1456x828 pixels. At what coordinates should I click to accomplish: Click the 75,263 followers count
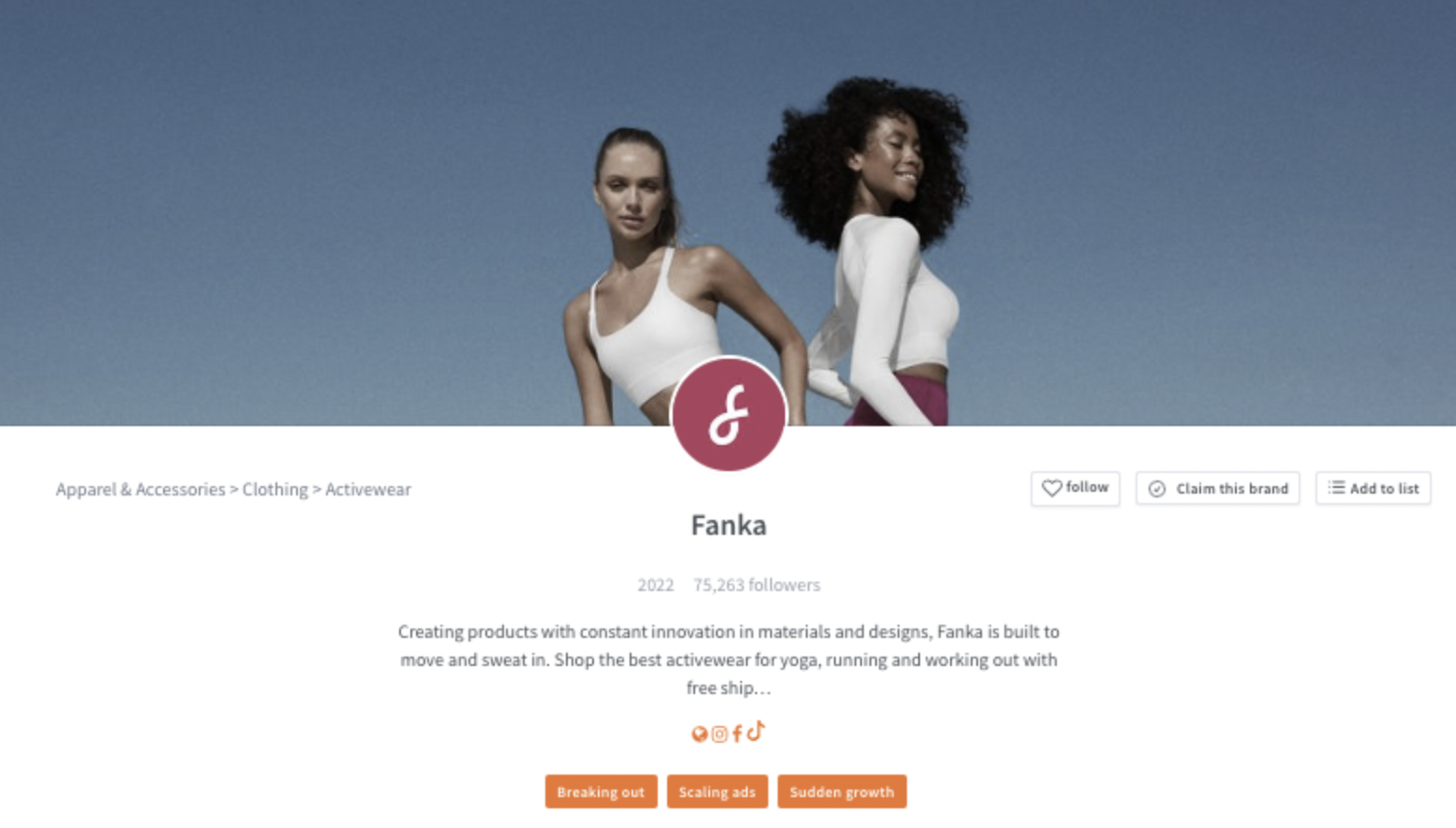[x=757, y=584]
